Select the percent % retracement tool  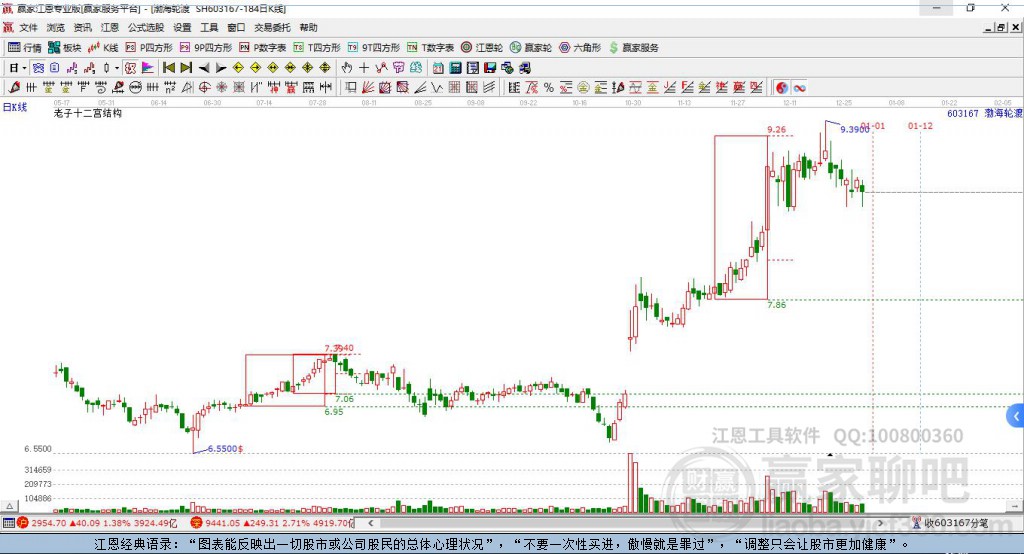point(549,87)
